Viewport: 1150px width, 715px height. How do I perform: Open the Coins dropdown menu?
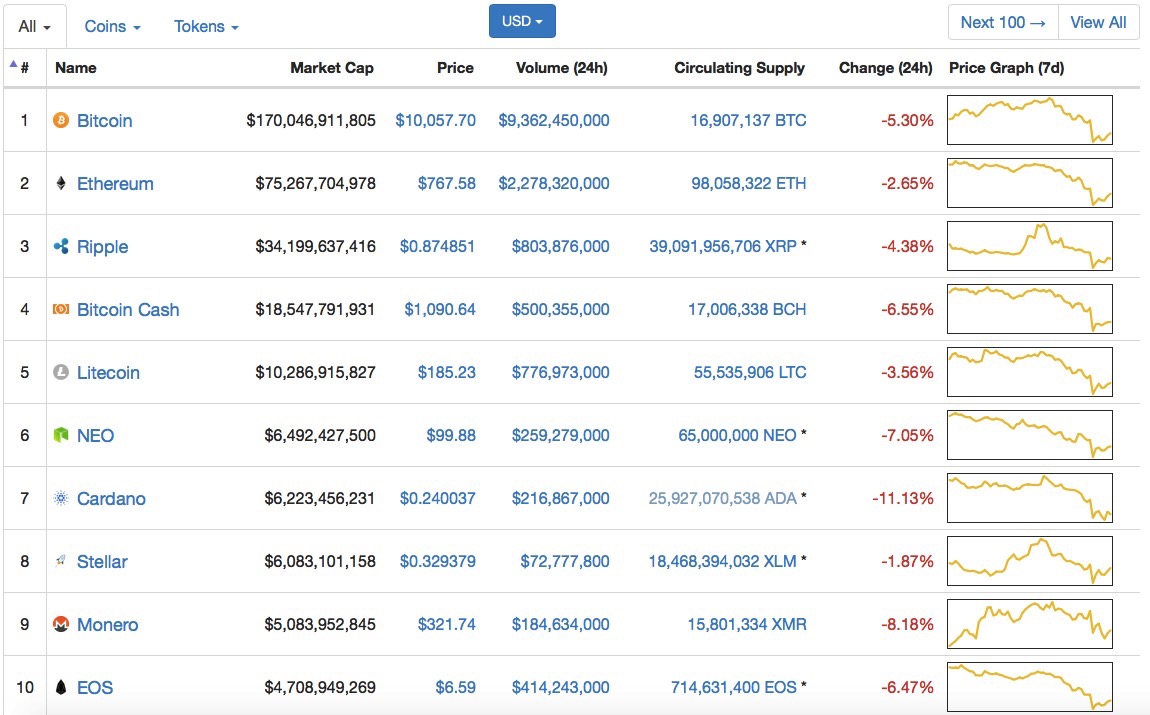pos(112,26)
